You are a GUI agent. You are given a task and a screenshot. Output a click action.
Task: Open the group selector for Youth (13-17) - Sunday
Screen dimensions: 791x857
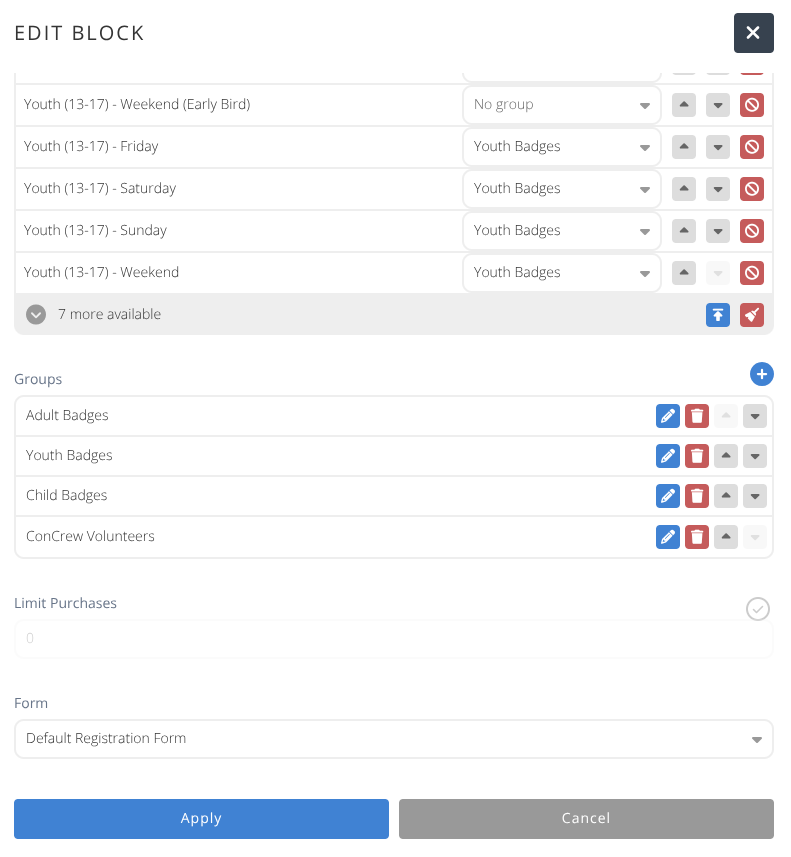(561, 230)
